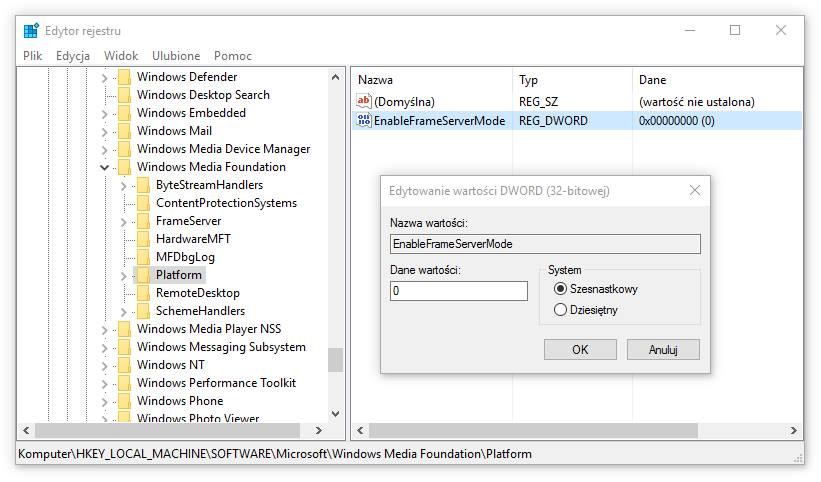The width and height of the screenshot is (821, 482).
Task: Expand the FrameServer subkey
Action: coord(124,222)
